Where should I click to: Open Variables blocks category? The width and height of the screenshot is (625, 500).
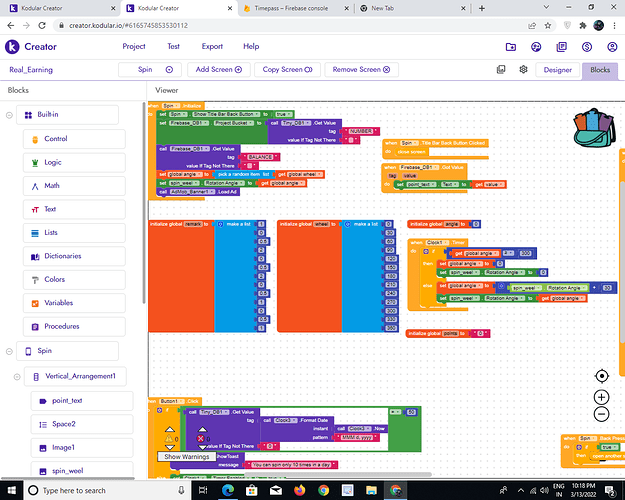[x=74, y=303]
